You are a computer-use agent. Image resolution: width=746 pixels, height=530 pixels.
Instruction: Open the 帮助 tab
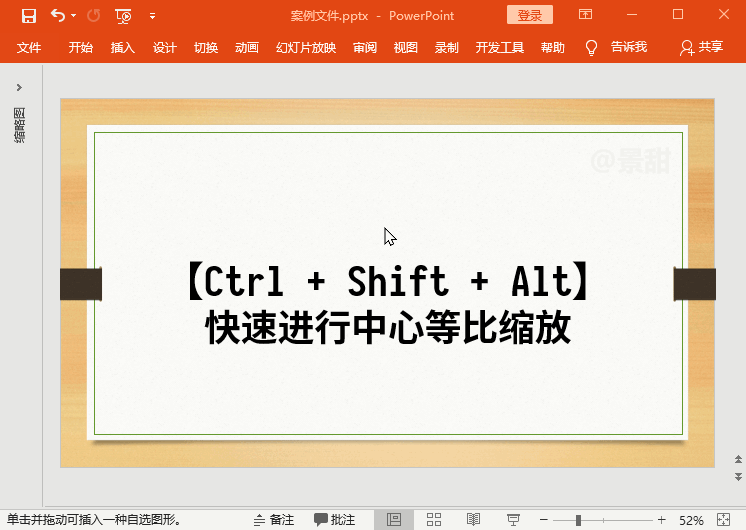[x=553, y=48]
